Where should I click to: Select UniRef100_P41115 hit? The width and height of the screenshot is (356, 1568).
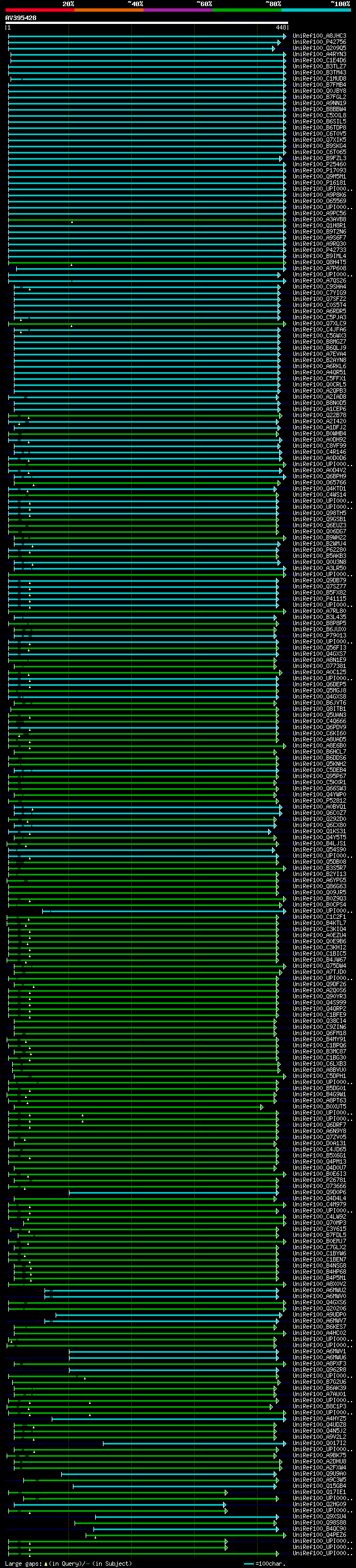(319, 599)
